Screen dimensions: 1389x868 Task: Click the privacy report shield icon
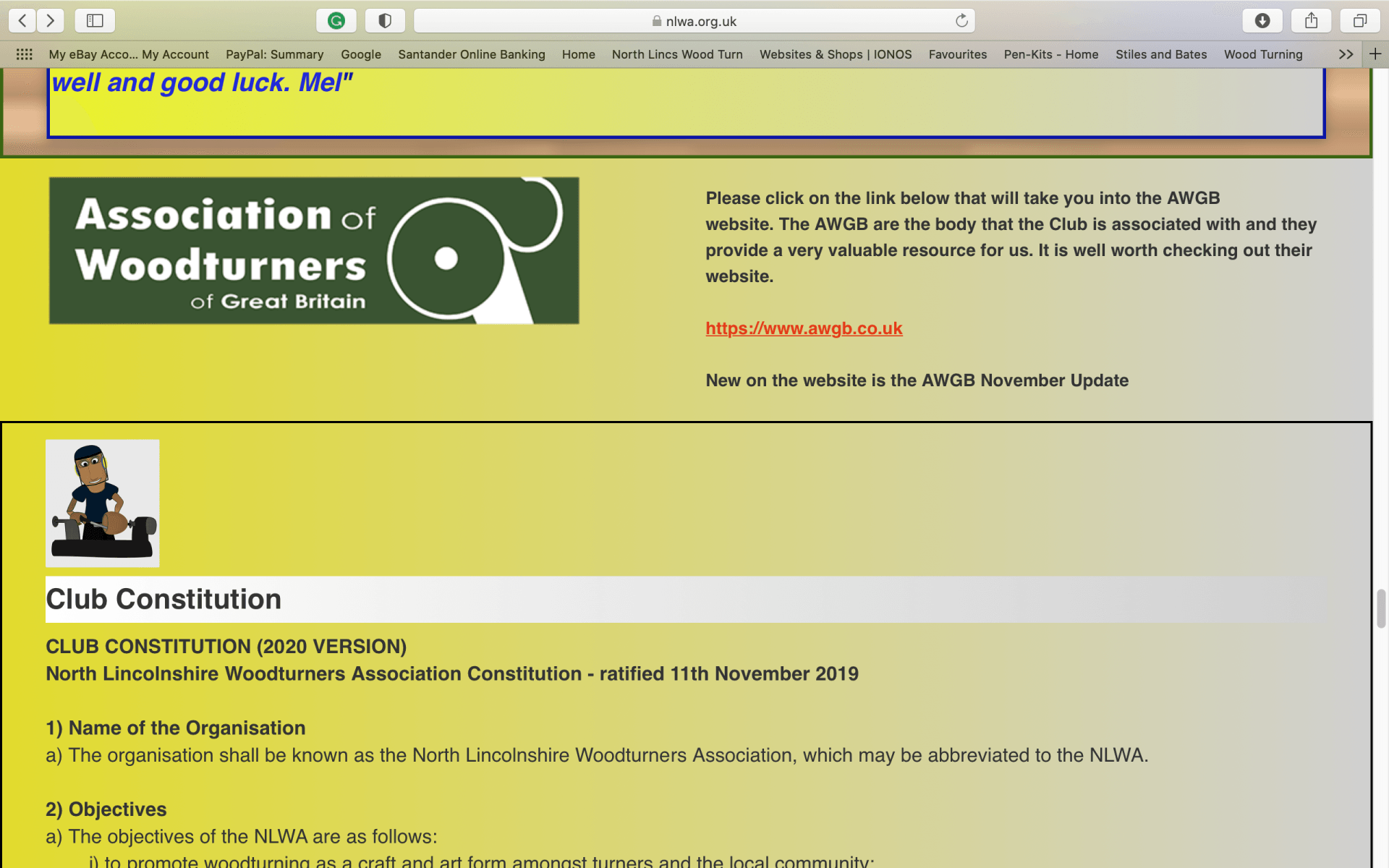(385, 21)
